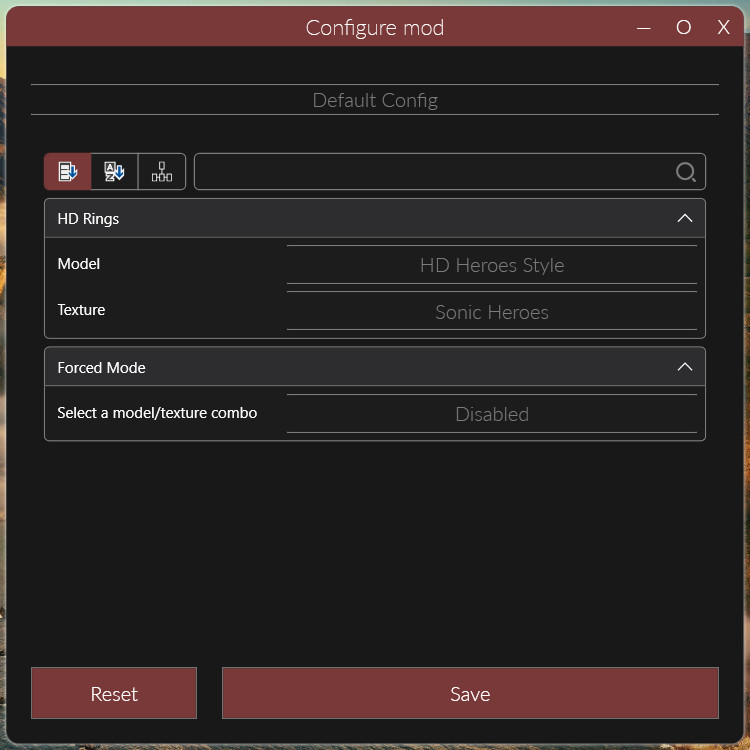Minimize the Configure mod window

[644, 28]
